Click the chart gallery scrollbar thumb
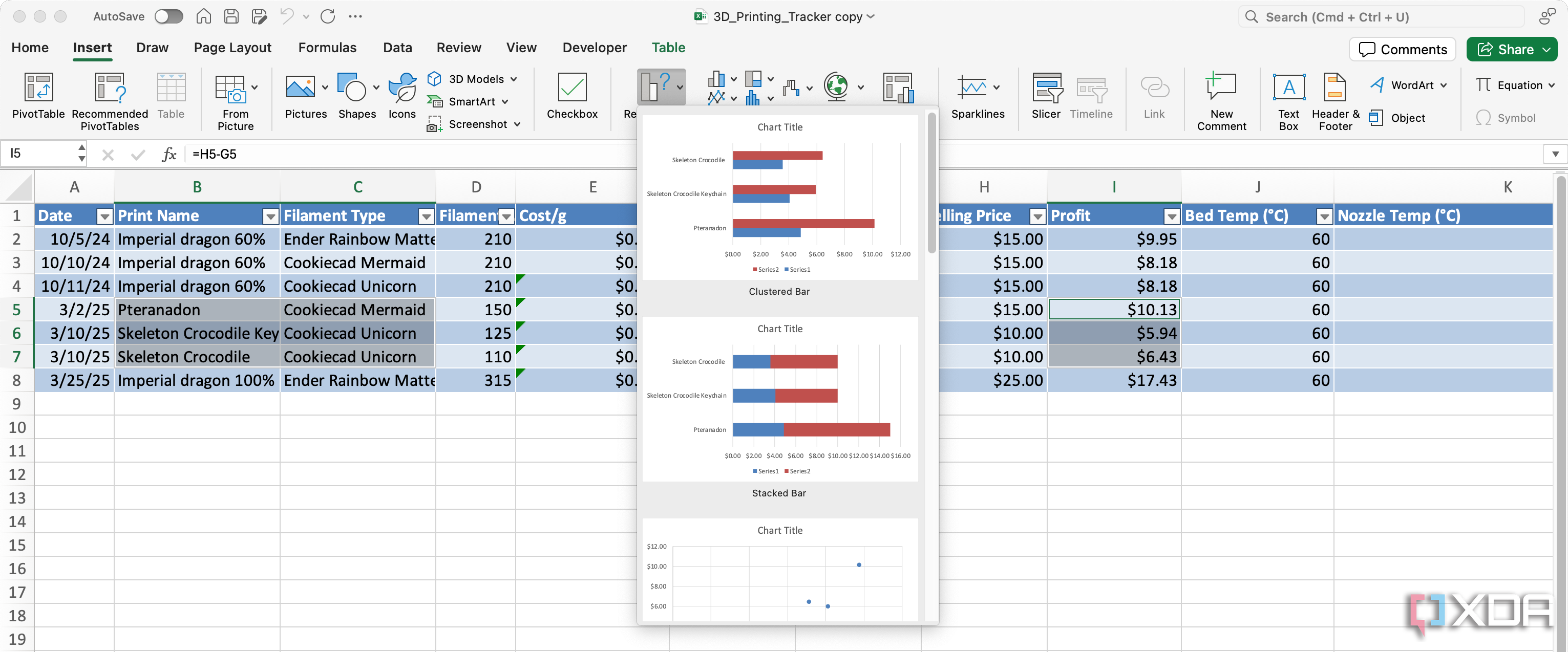The image size is (1568, 652). (931, 183)
